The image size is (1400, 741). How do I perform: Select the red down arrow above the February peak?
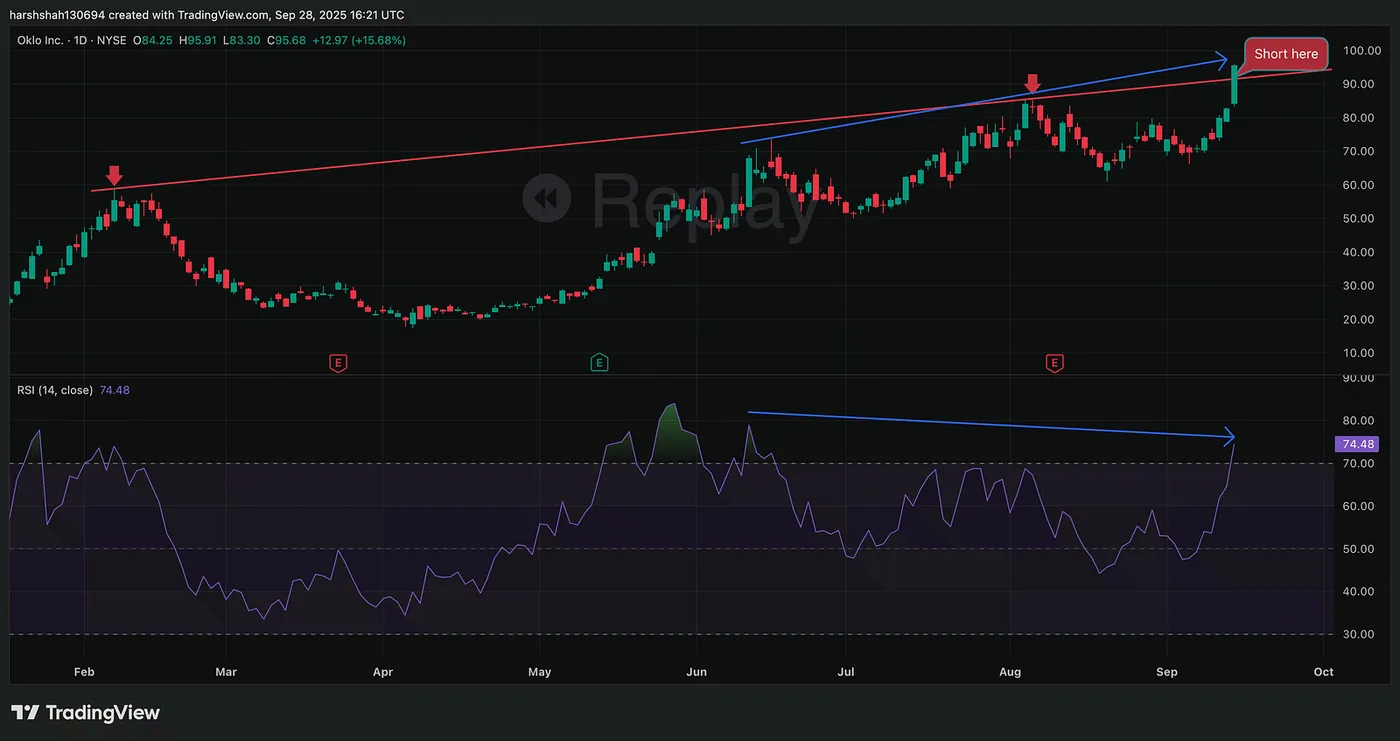tap(115, 176)
